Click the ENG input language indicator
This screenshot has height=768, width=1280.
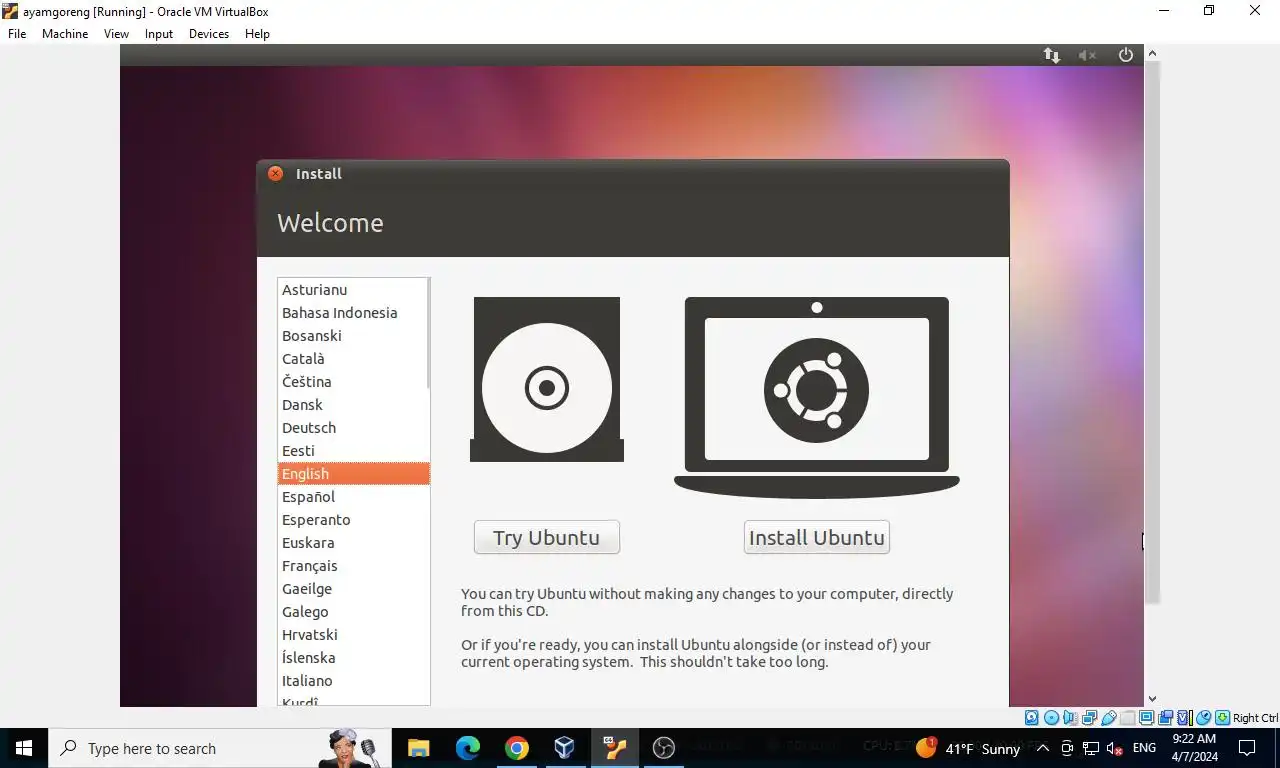pos(1144,748)
